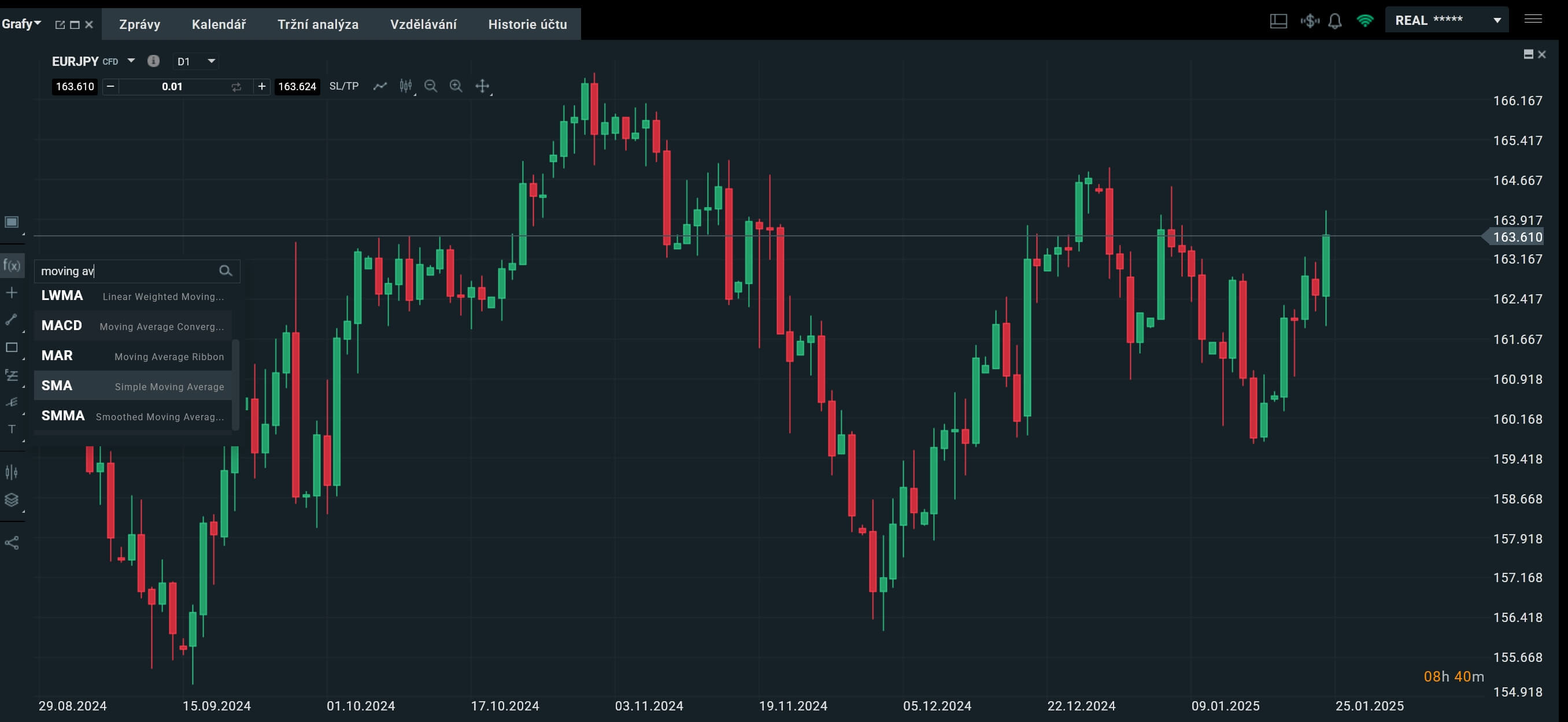The image size is (1568, 722).
Task: Choose the rectangle shape tool
Action: 12,347
